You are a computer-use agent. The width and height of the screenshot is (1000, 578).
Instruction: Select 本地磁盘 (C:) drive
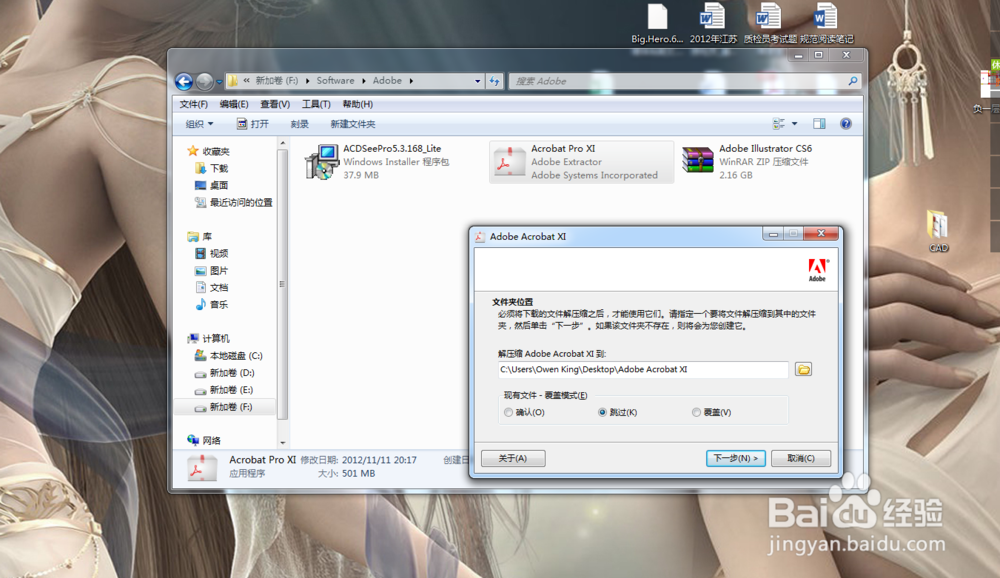(x=228, y=355)
